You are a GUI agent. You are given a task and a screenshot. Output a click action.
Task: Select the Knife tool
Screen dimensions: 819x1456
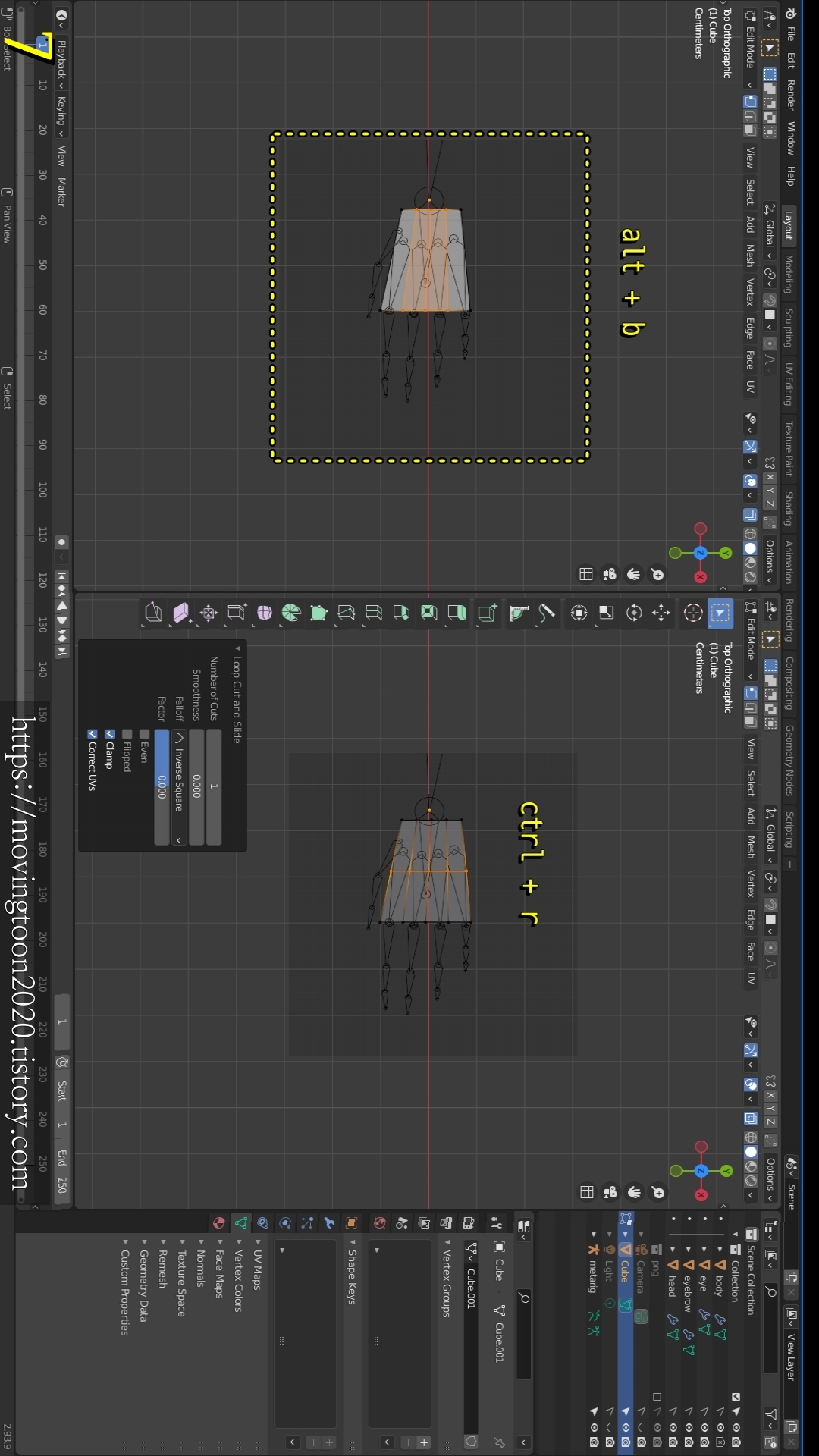coord(347,613)
